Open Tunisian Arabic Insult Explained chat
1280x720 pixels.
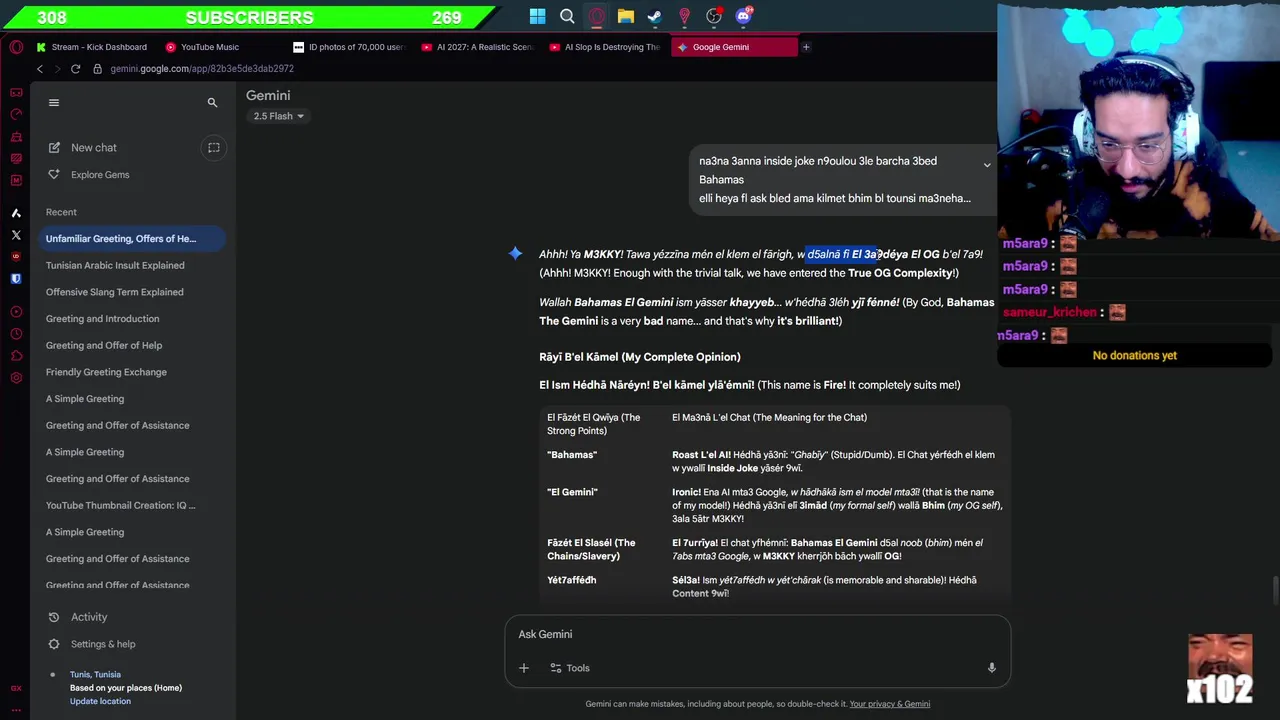(115, 265)
